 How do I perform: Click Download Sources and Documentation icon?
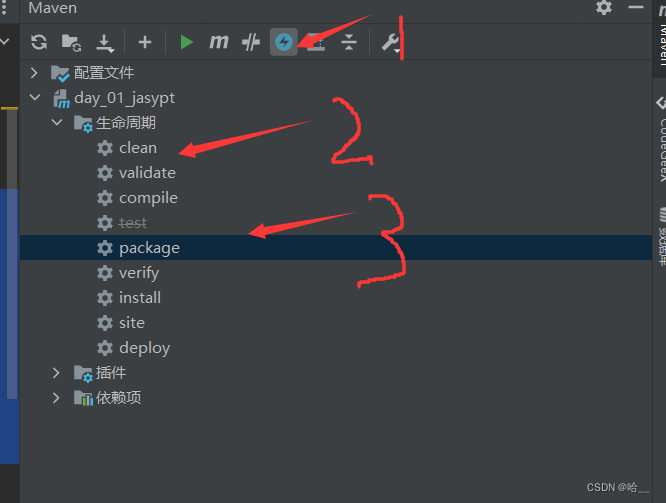click(104, 42)
